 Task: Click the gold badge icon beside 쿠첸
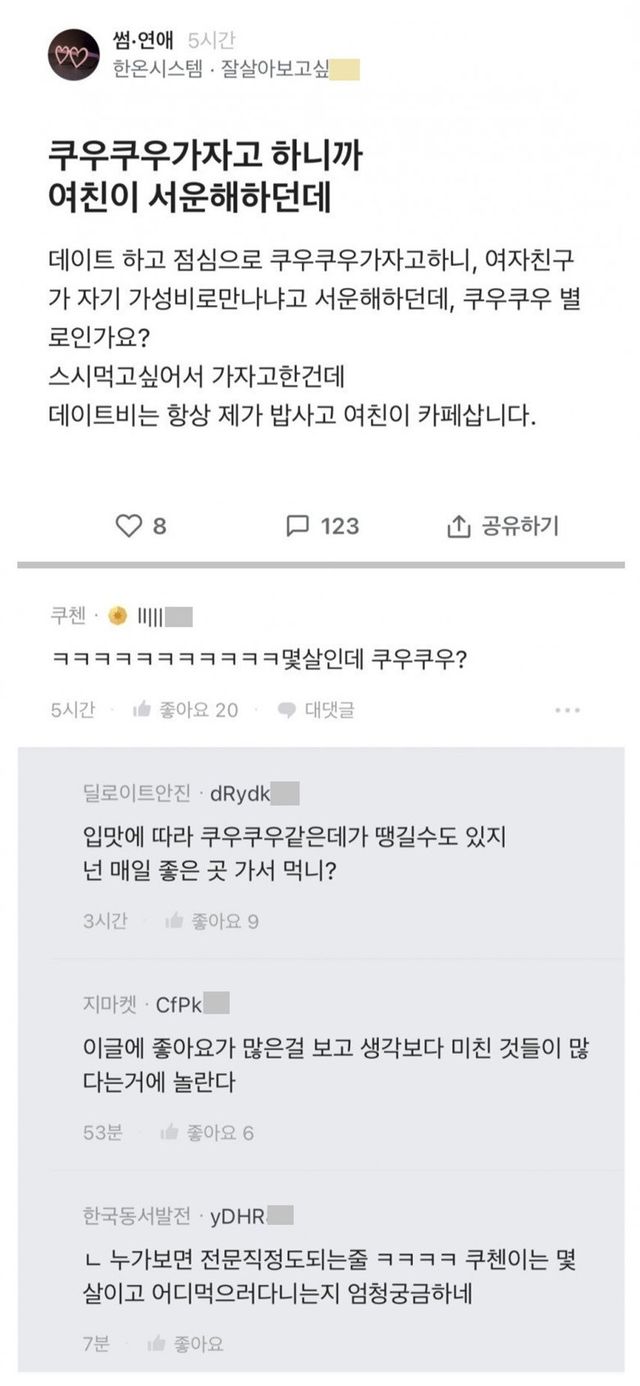tap(118, 617)
